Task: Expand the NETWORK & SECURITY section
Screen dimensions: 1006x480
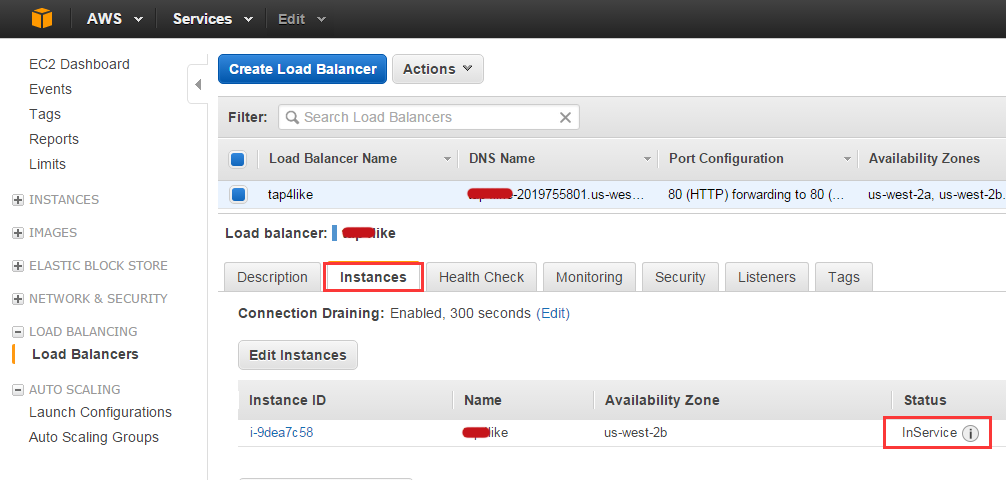Action: [18, 299]
